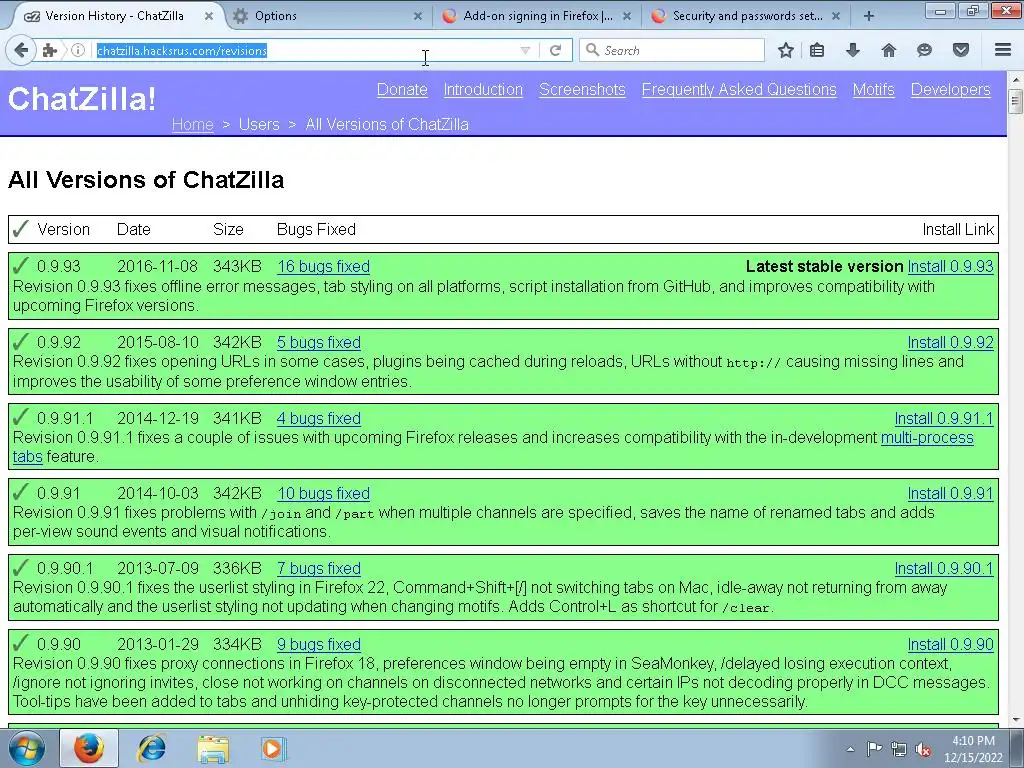Close the Security and passwords settings tab
Viewport: 1024px width, 768px height.
836,16
